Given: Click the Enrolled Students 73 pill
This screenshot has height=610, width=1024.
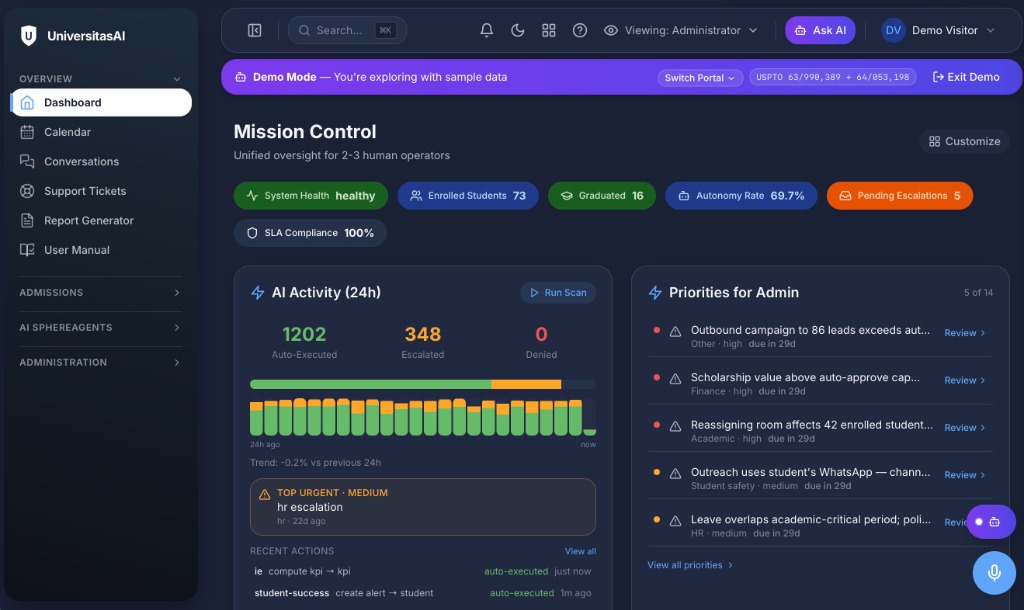Looking at the screenshot, I should pos(468,195).
